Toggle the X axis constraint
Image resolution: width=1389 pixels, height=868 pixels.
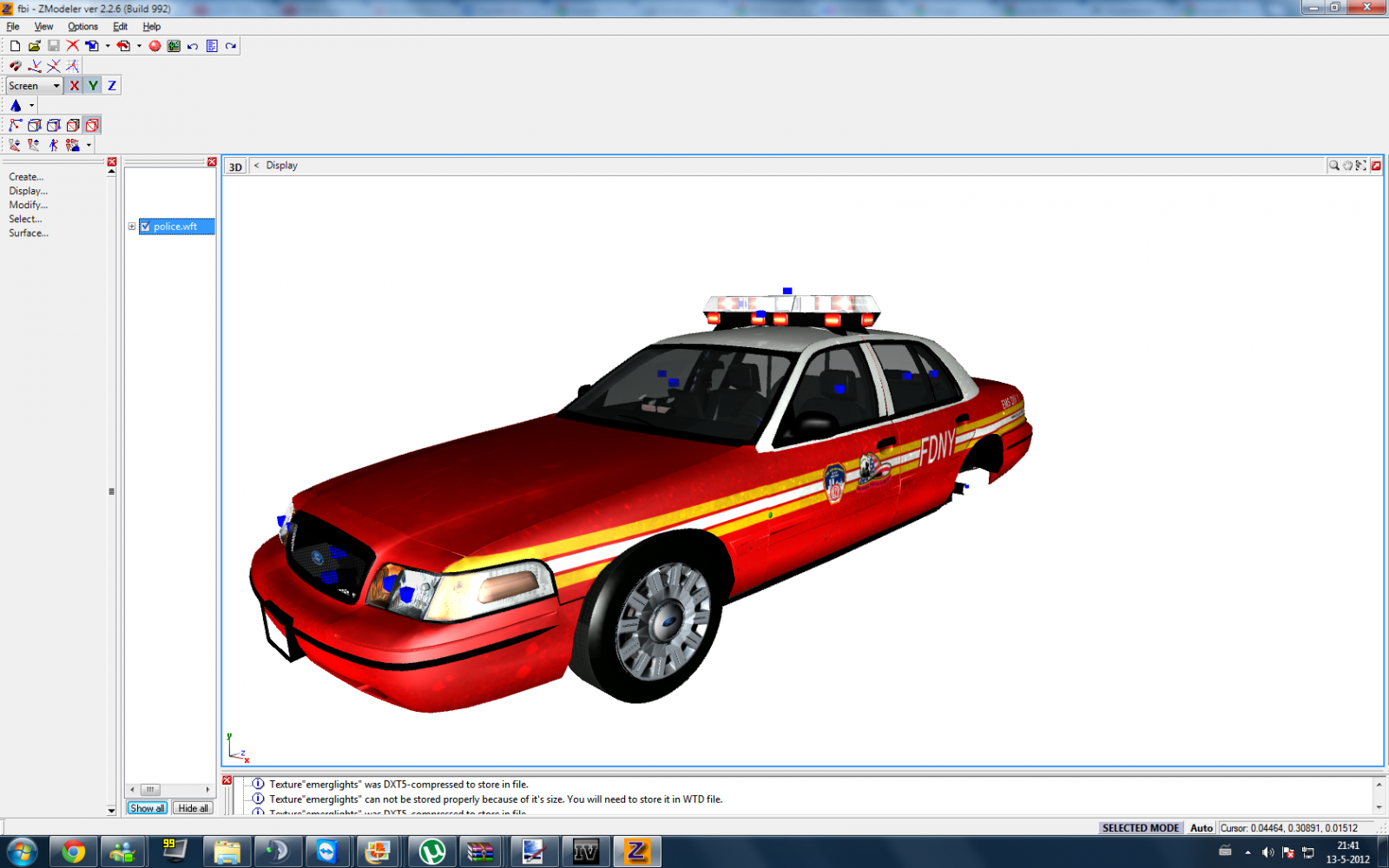pos(74,86)
